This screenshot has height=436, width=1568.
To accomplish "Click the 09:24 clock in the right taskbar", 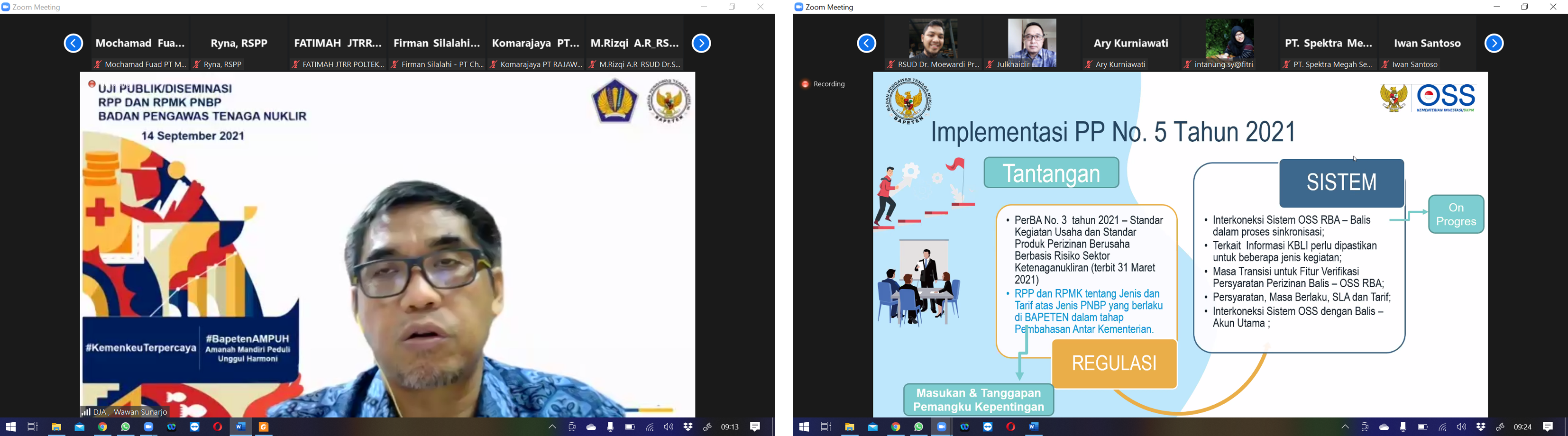I will tap(1523, 427).
